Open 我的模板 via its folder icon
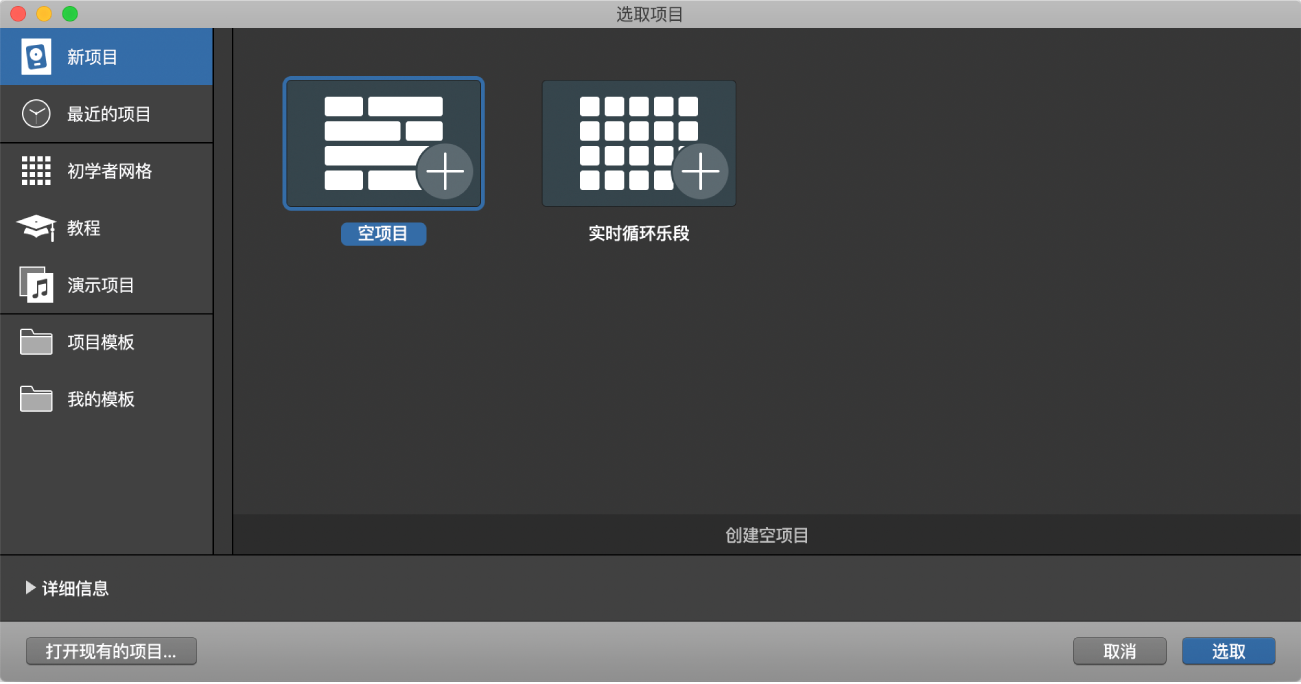 point(36,398)
